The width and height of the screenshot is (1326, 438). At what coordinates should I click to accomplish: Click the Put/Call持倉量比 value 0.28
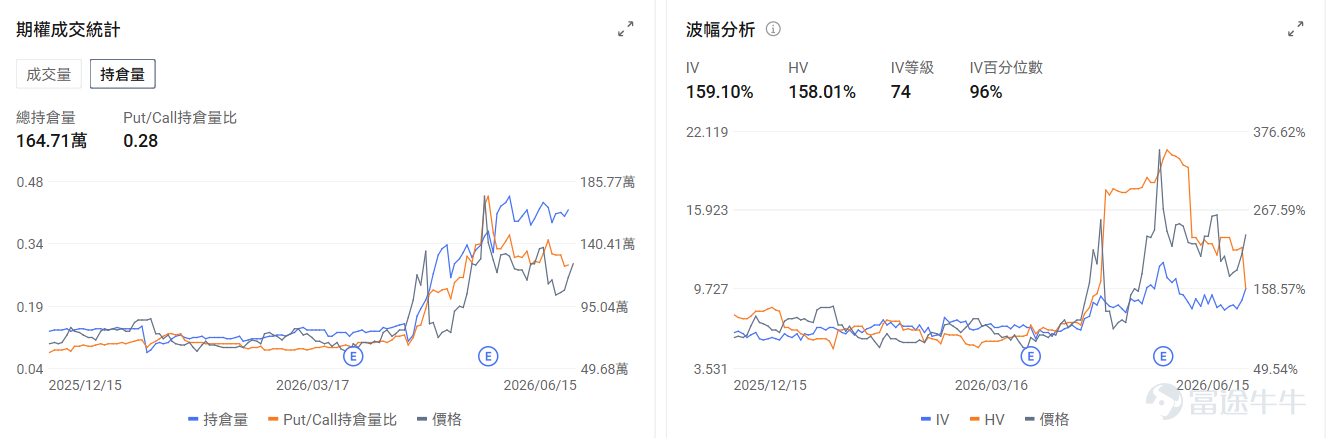point(141,141)
